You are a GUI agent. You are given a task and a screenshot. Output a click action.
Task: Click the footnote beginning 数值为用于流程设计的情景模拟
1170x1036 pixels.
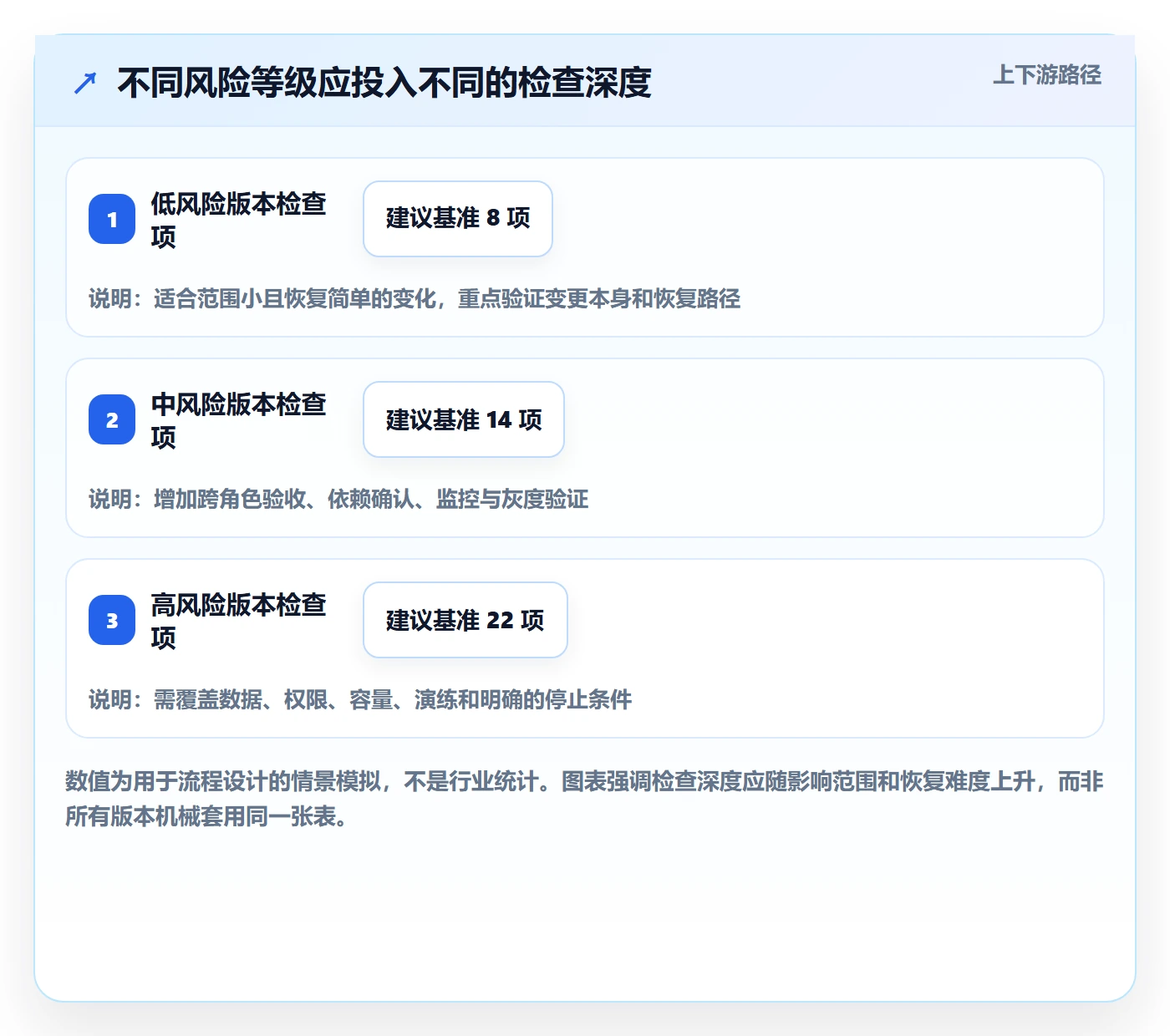(x=584, y=799)
